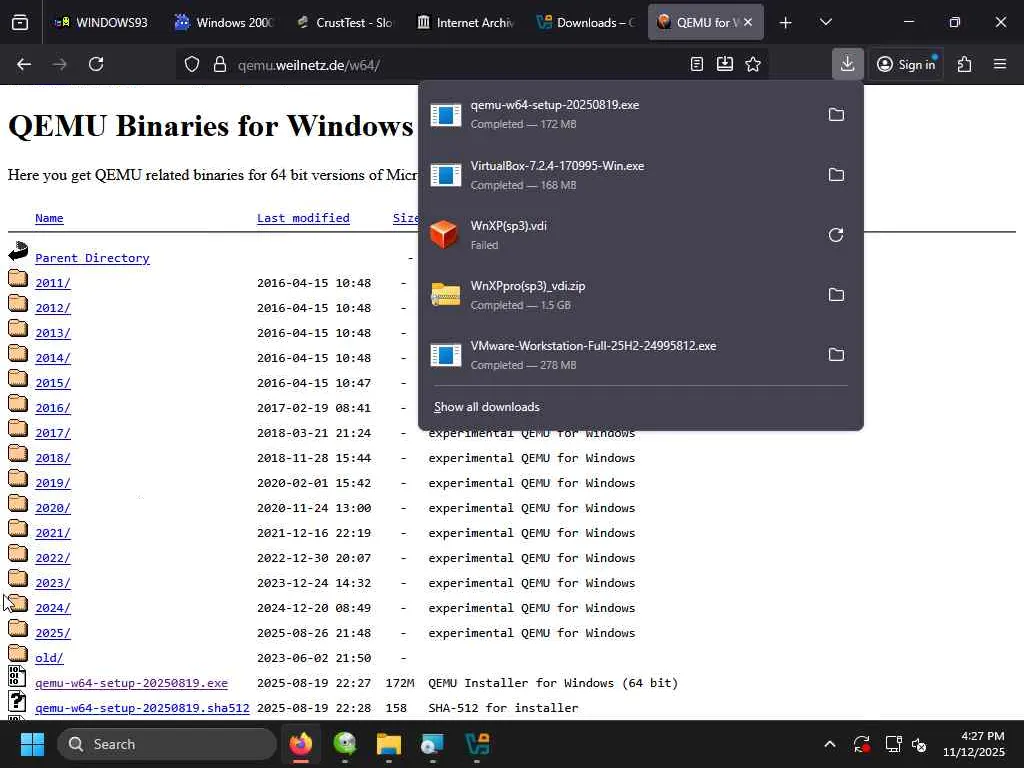Click the Save to Pocket icon

pyautogui.click(x=725, y=64)
